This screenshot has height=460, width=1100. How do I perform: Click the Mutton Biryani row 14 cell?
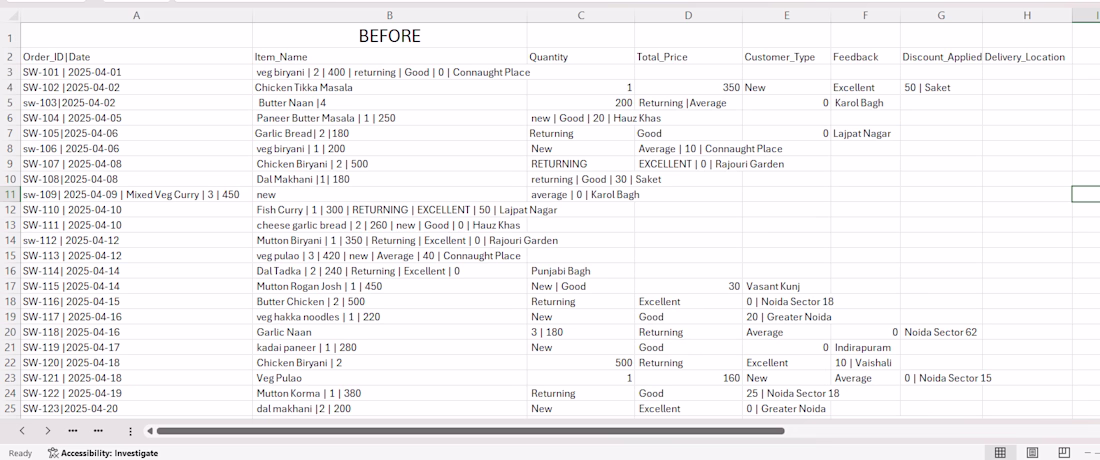(389, 241)
